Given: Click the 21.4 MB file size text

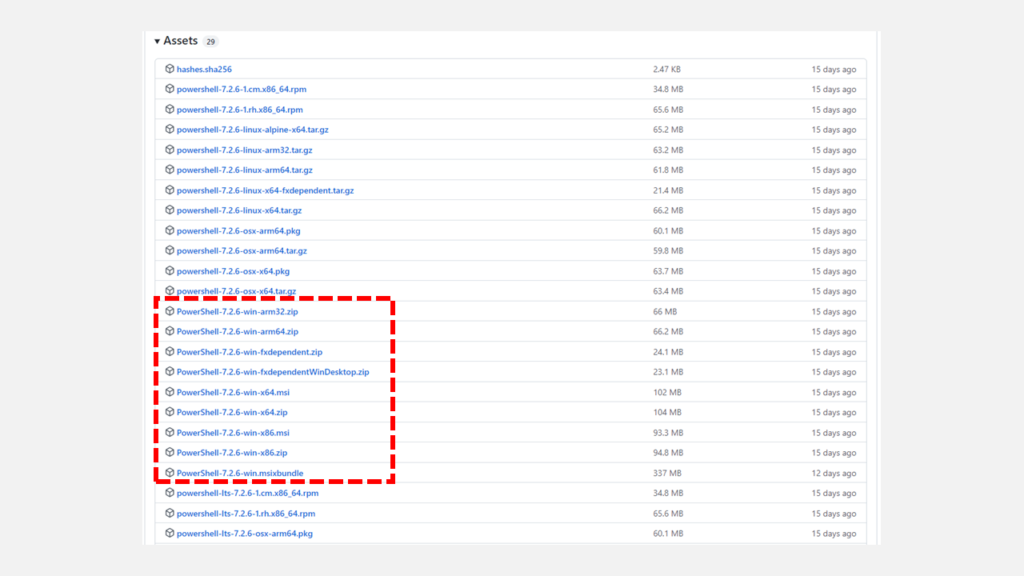Looking at the screenshot, I should 668,191.
